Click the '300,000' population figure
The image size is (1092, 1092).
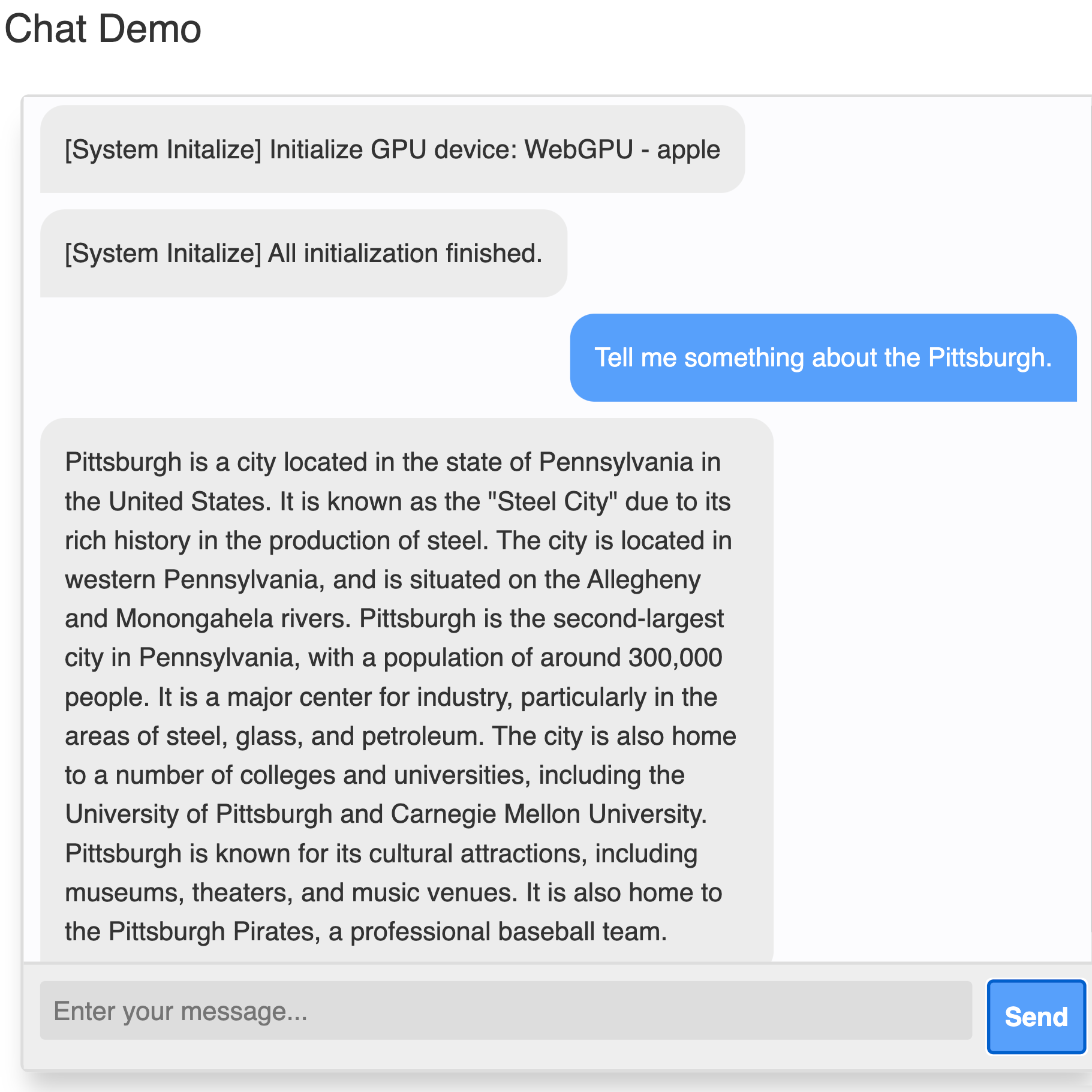675,657
